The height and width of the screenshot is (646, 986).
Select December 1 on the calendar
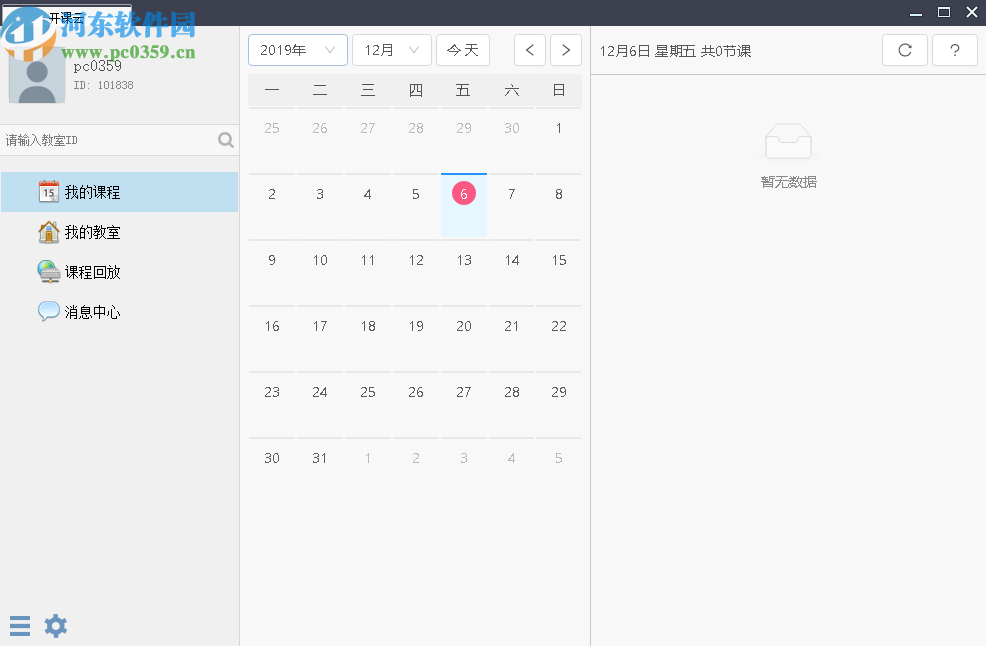(x=558, y=141)
